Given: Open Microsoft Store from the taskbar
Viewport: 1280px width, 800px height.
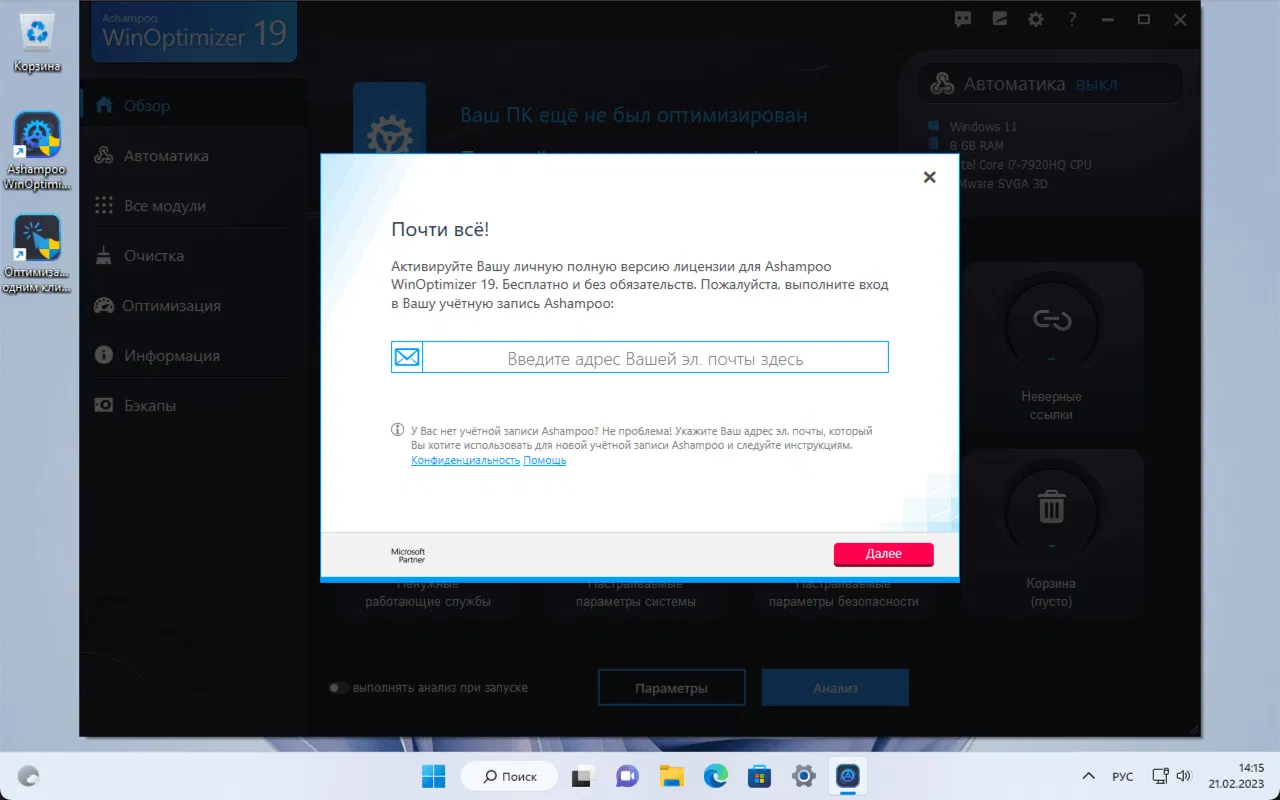Looking at the screenshot, I should (759, 776).
